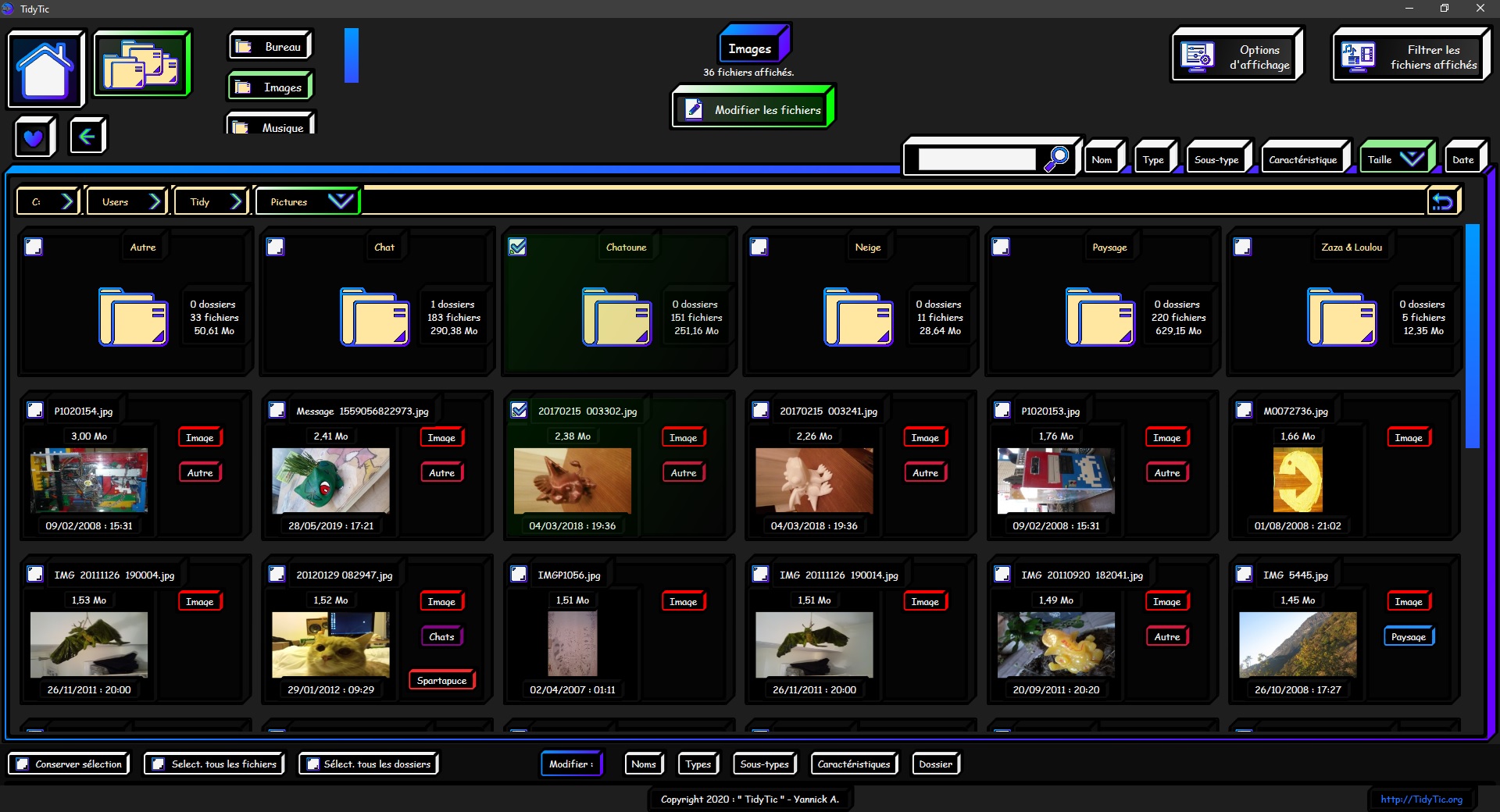Toggle the Conserver sélection checkbox
The width and height of the screenshot is (1500, 812).
[x=23, y=764]
